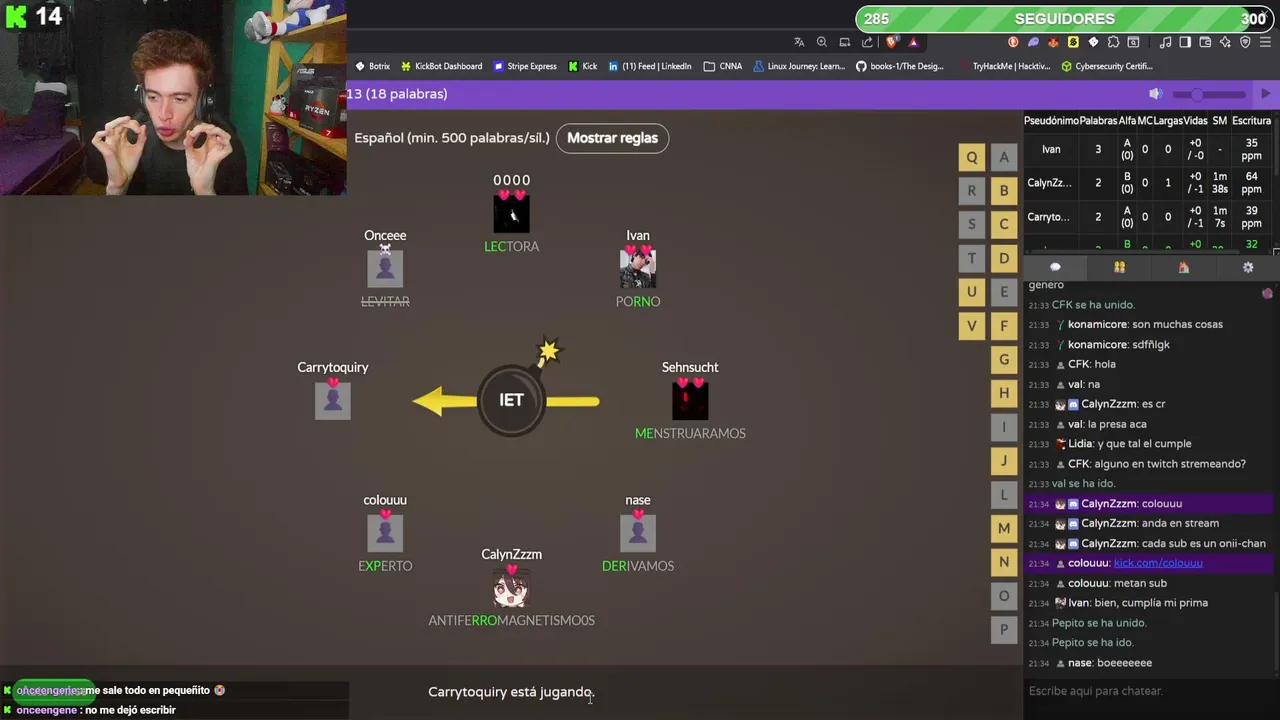
Task: Click the C letter tile
Action: click(1004, 224)
